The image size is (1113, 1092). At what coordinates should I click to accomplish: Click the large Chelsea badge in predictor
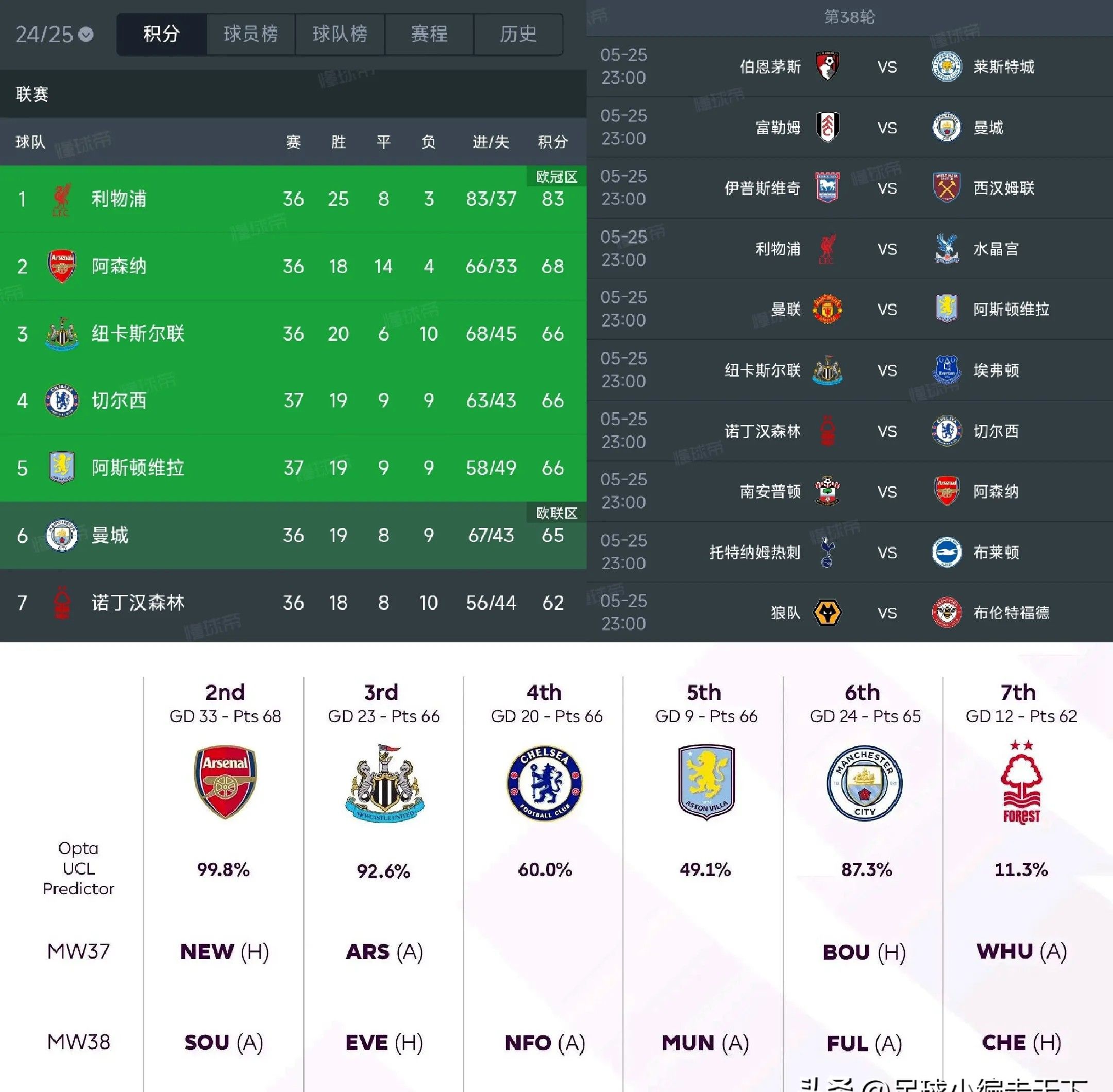pos(545,783)
